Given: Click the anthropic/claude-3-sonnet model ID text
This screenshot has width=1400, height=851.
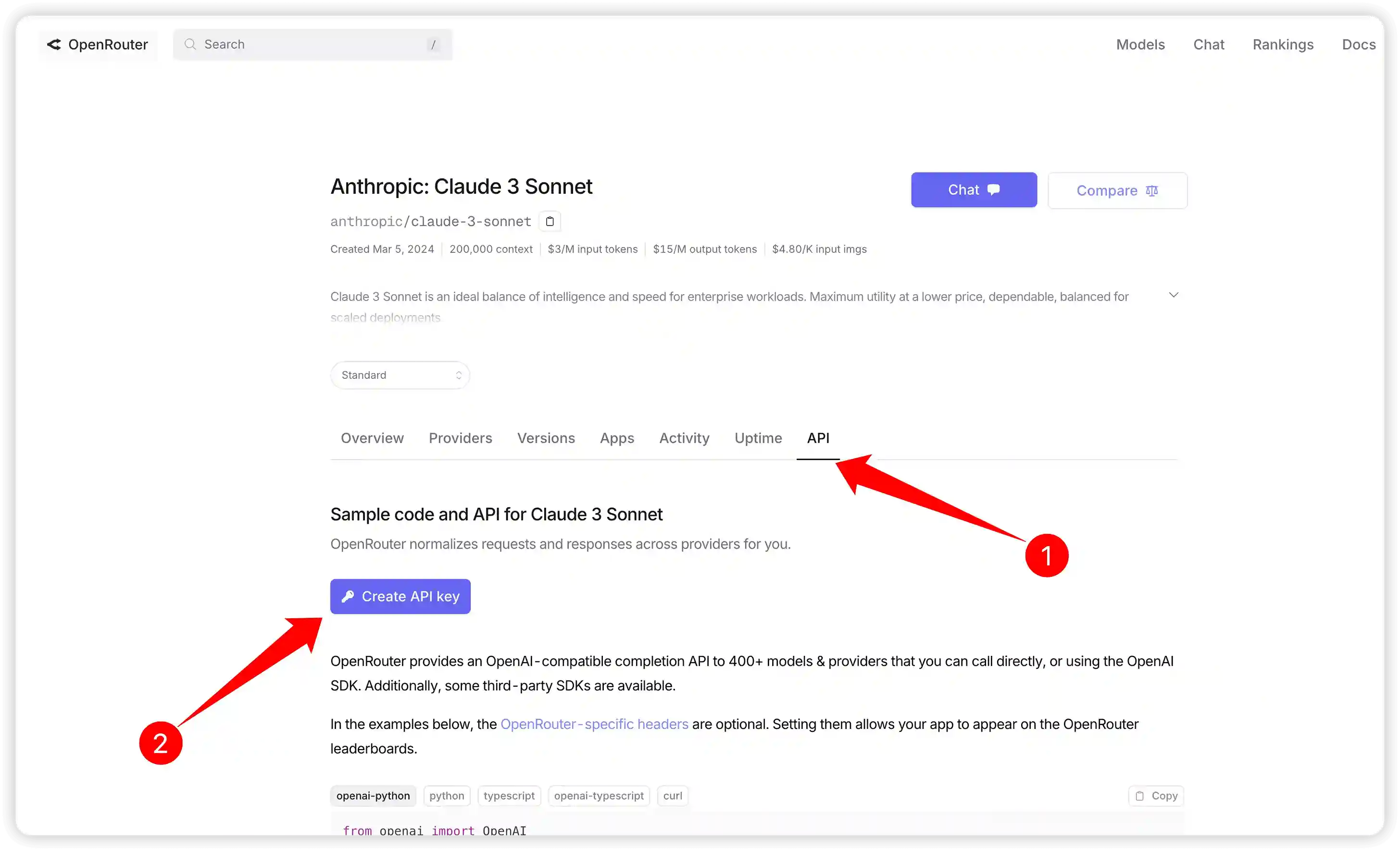Looking at the screenshot, I should (431, 222).
